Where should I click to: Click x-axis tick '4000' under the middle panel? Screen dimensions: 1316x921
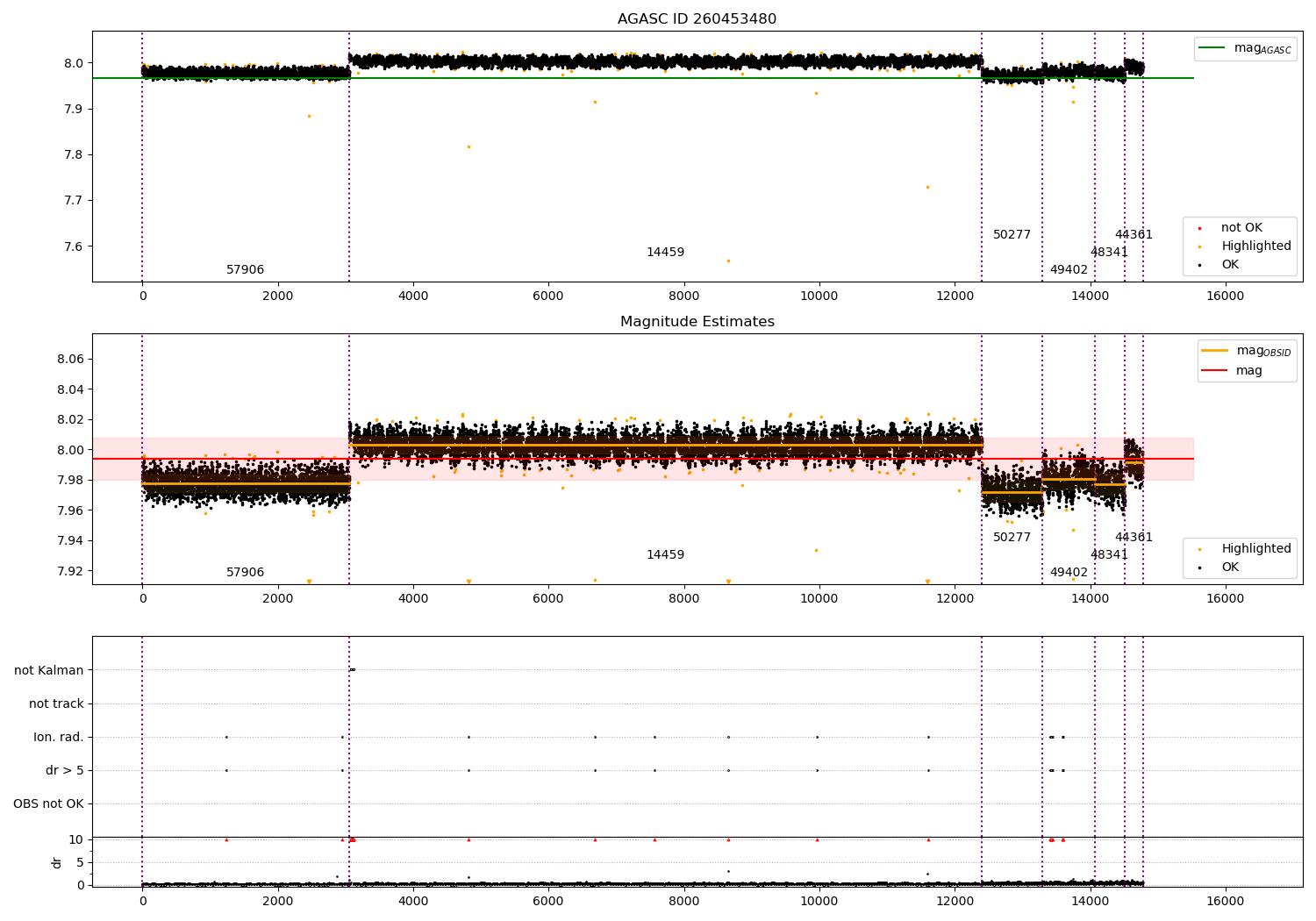tap(413, 599)
